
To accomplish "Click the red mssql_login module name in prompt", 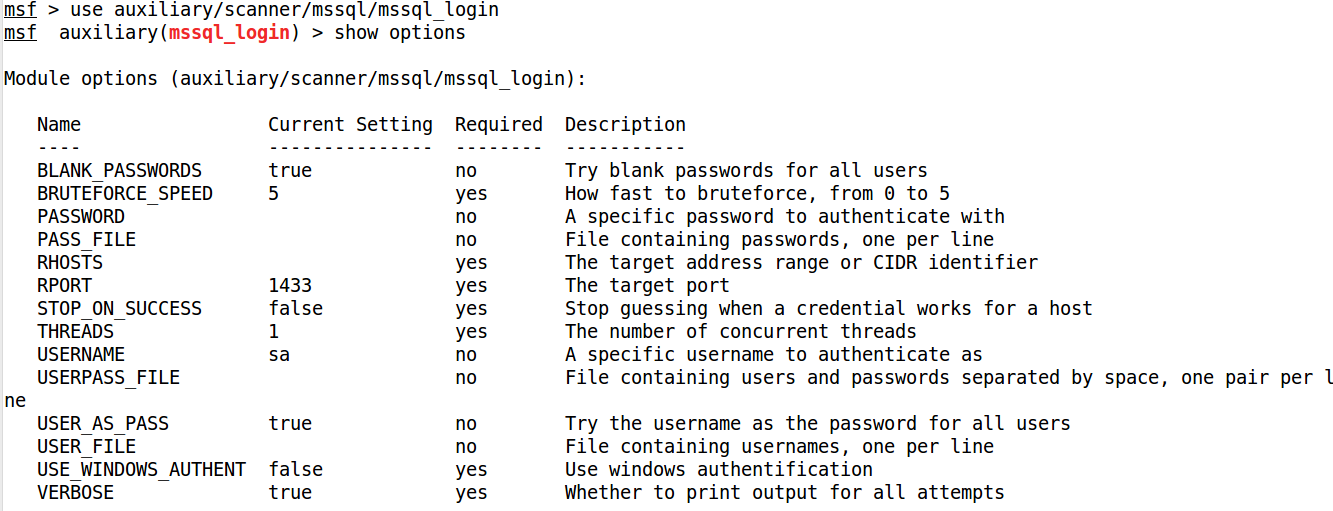I will pyautogui.click(x=229, y=33).
